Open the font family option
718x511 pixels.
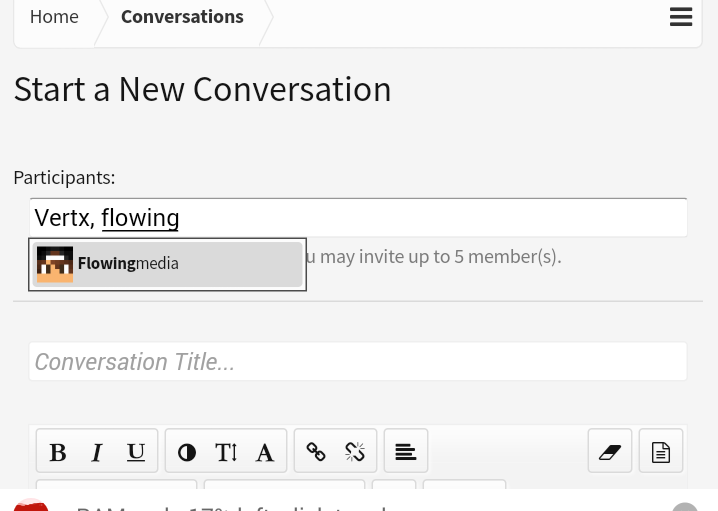click(265, 452)
